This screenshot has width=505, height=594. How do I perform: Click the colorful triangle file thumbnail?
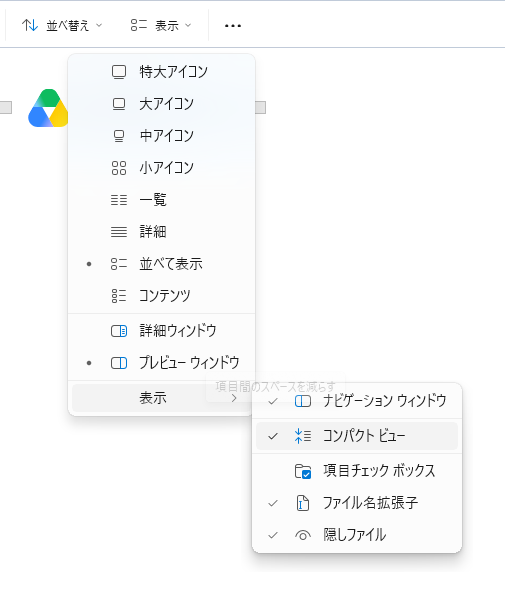coord(48,108)
